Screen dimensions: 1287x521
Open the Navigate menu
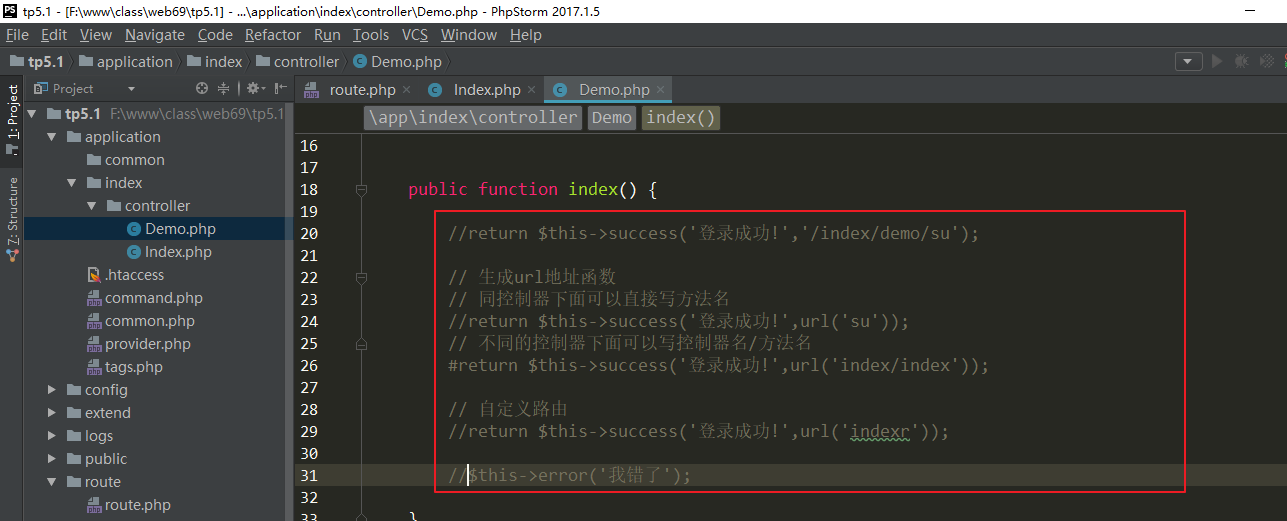click(155, 35)
